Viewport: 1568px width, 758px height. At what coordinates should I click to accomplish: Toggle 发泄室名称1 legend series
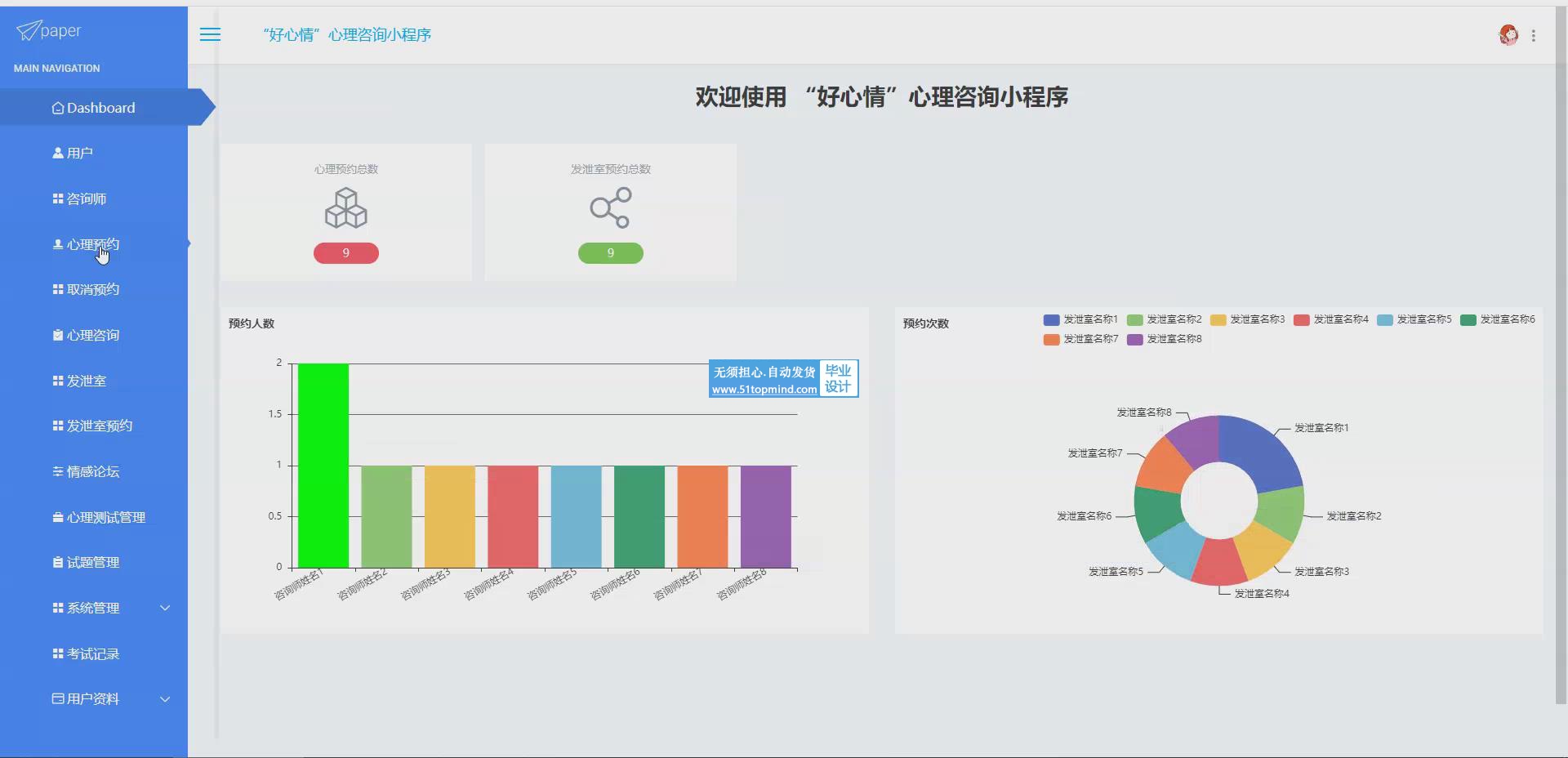click(1080, 319)
